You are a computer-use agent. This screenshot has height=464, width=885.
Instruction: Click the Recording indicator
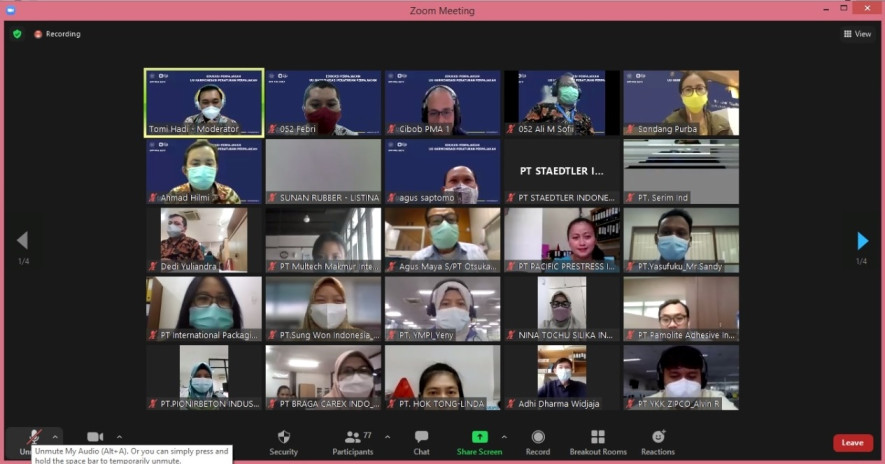pyautogui.click(x=57, y=34)
